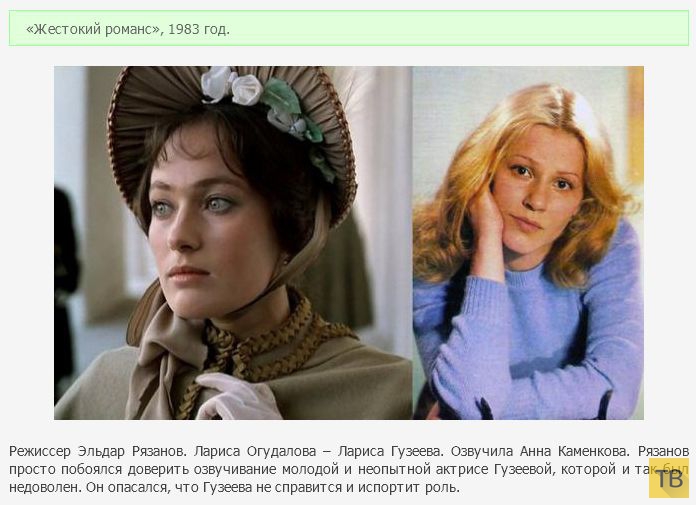Click the word недоволен in the last line
696x505 pixels.
click(x=45, y=487)
